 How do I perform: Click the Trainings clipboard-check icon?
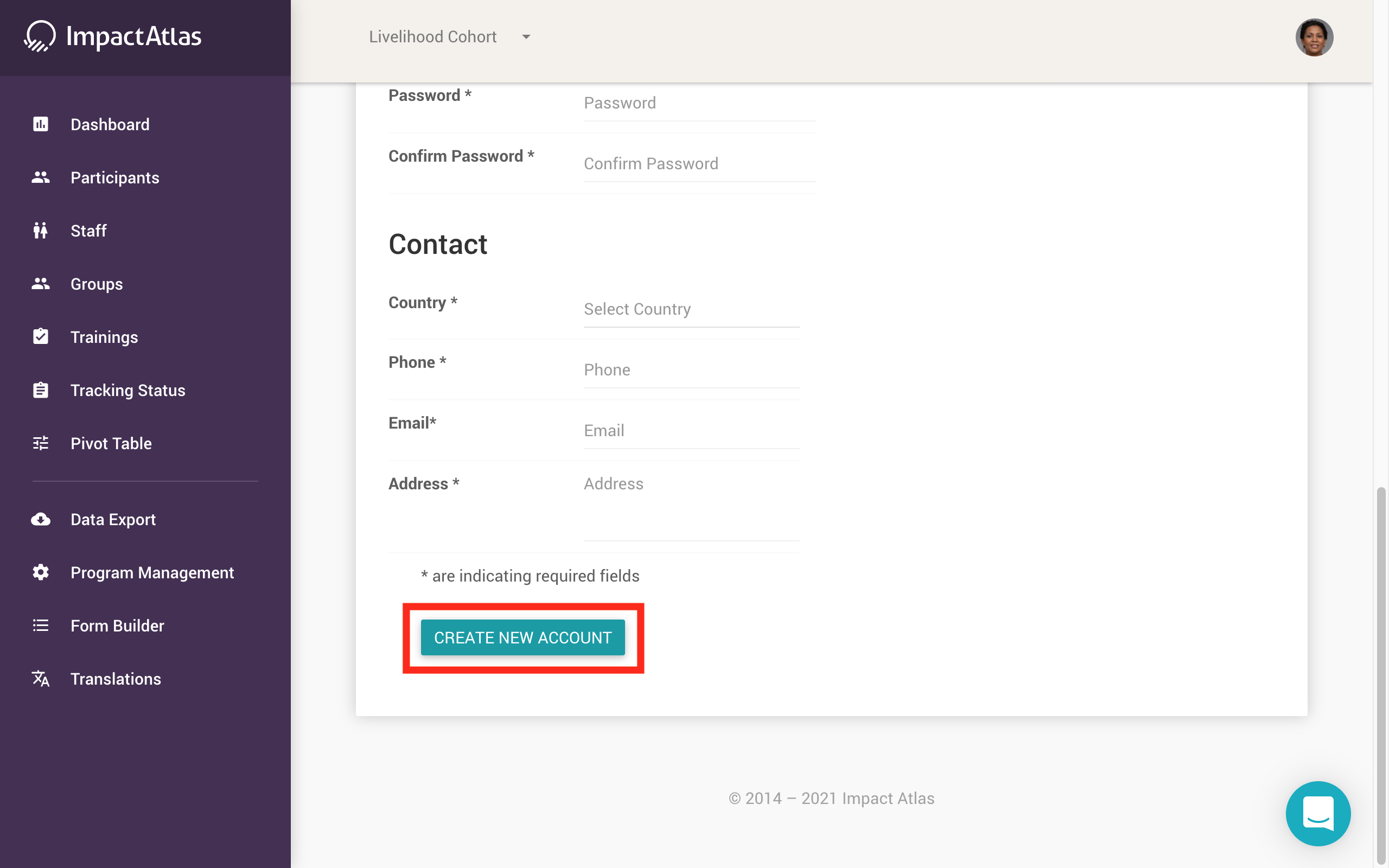[x=40, y=337]
